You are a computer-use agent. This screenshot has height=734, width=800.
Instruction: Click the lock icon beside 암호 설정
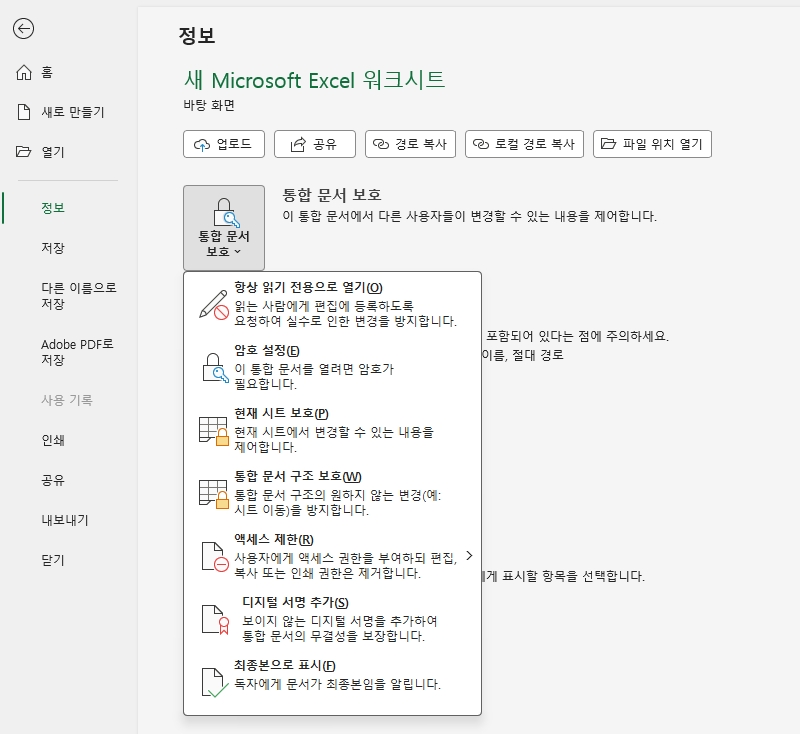click(x=215, y=368)
